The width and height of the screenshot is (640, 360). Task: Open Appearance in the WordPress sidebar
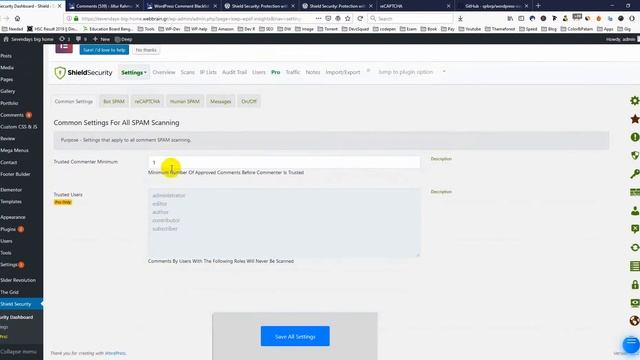13,217
